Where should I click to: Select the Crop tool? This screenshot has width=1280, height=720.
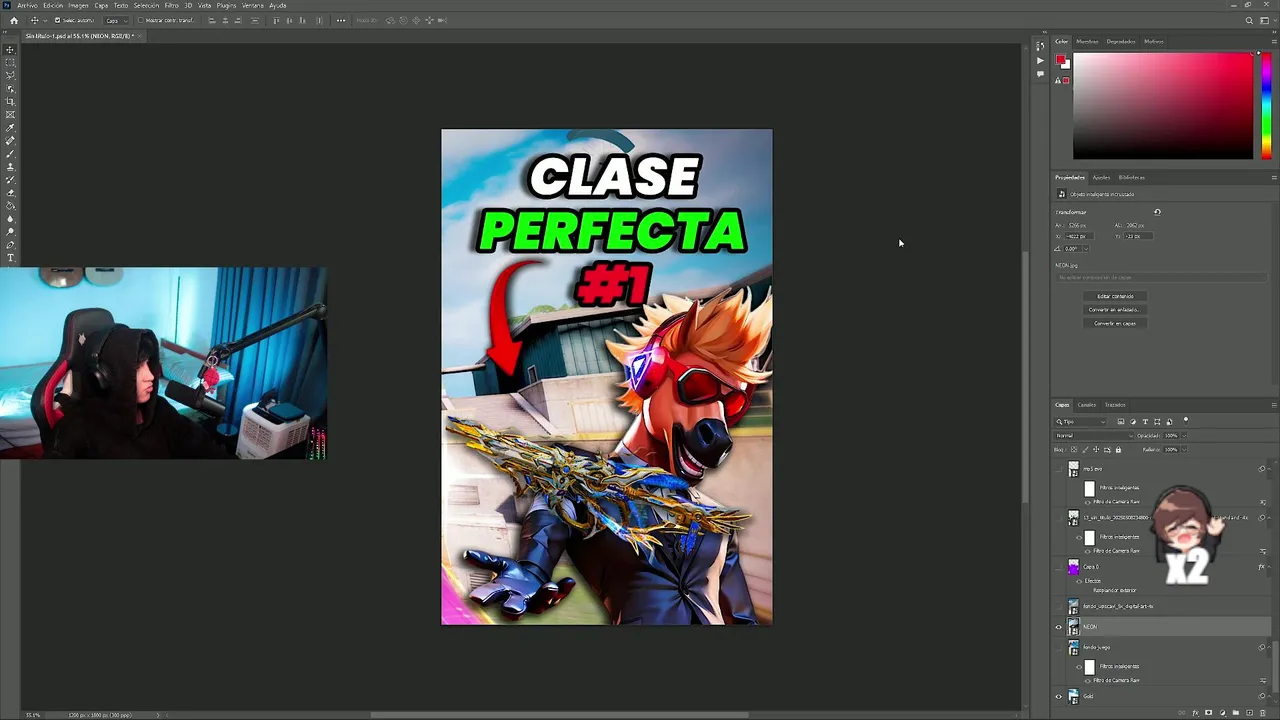(10, 101)
